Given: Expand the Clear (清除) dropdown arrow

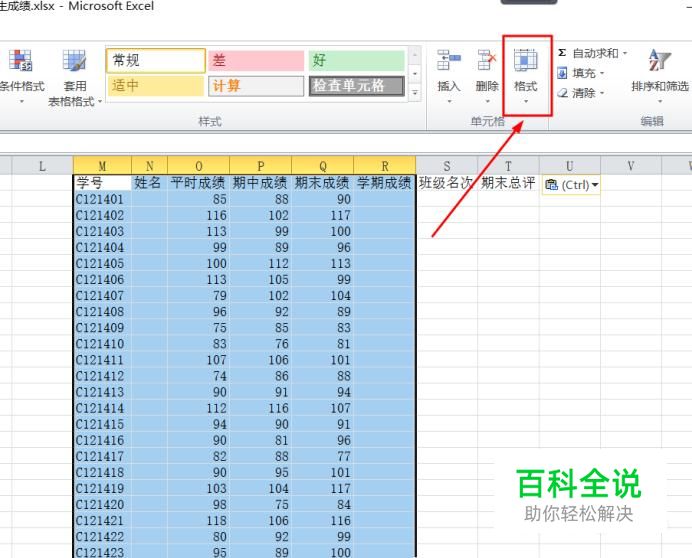Looking at the screenshot, I should [602, 93].
